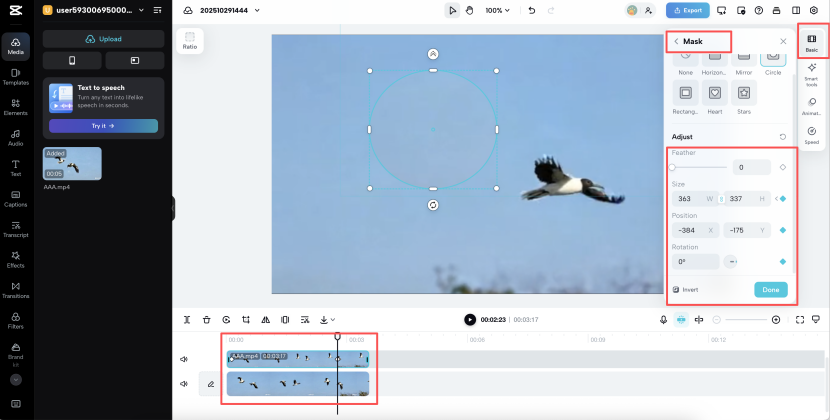The image size is (830, 420).
Task: Open the Elements panel
Action: click(15, 108)
